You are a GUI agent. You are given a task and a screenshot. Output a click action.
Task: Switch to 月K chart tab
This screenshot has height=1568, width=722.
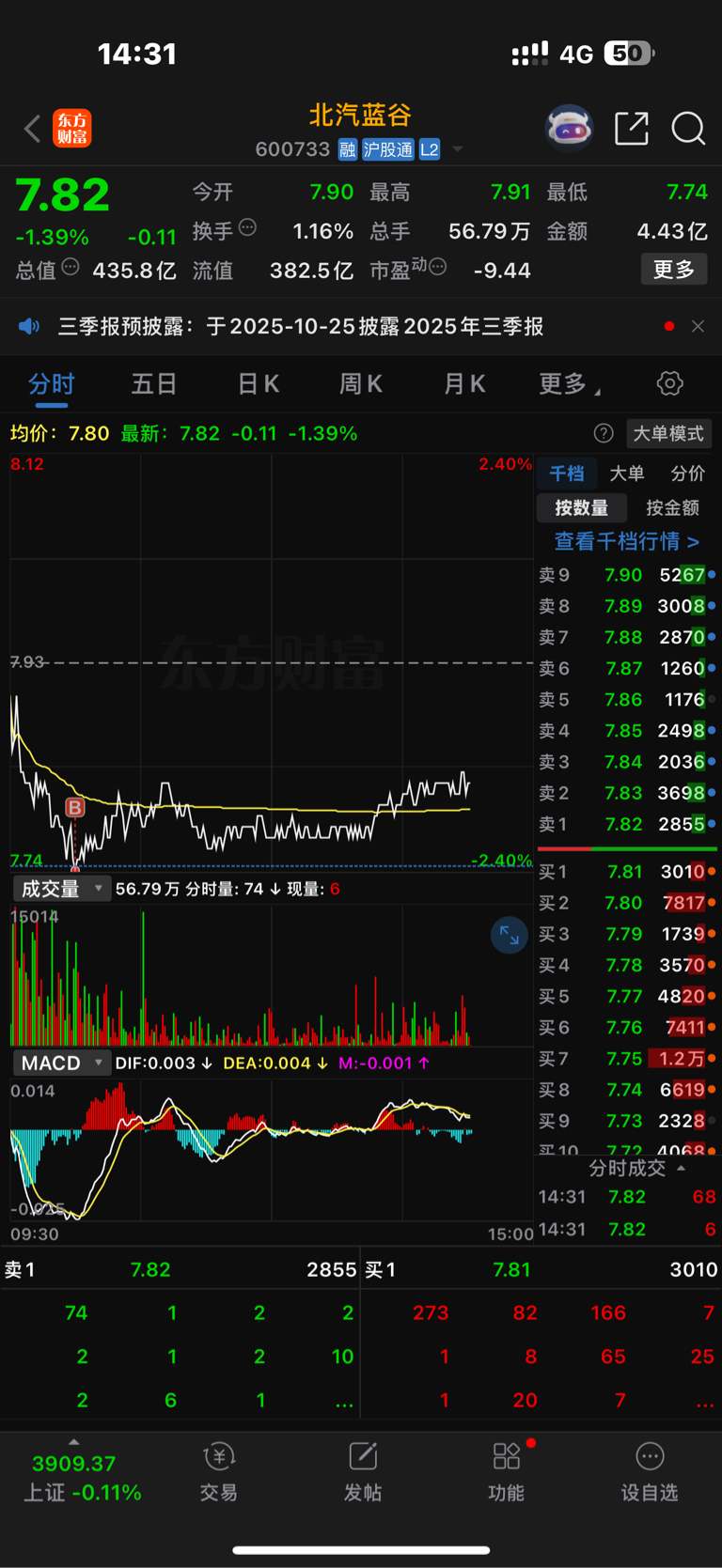[464, 384]
